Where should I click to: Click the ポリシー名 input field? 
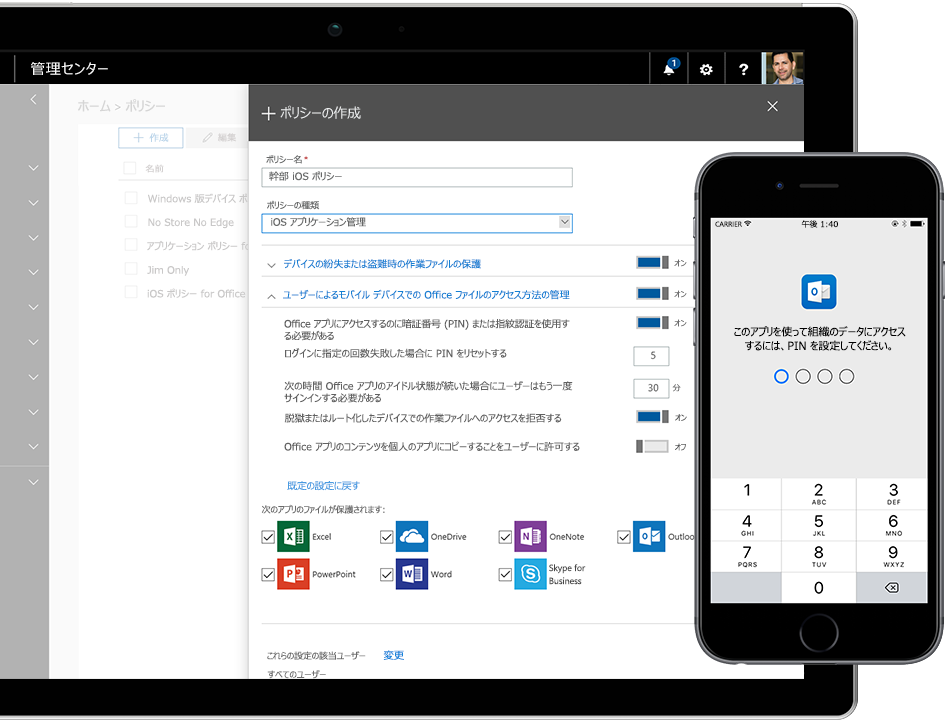tap(417, 177)
